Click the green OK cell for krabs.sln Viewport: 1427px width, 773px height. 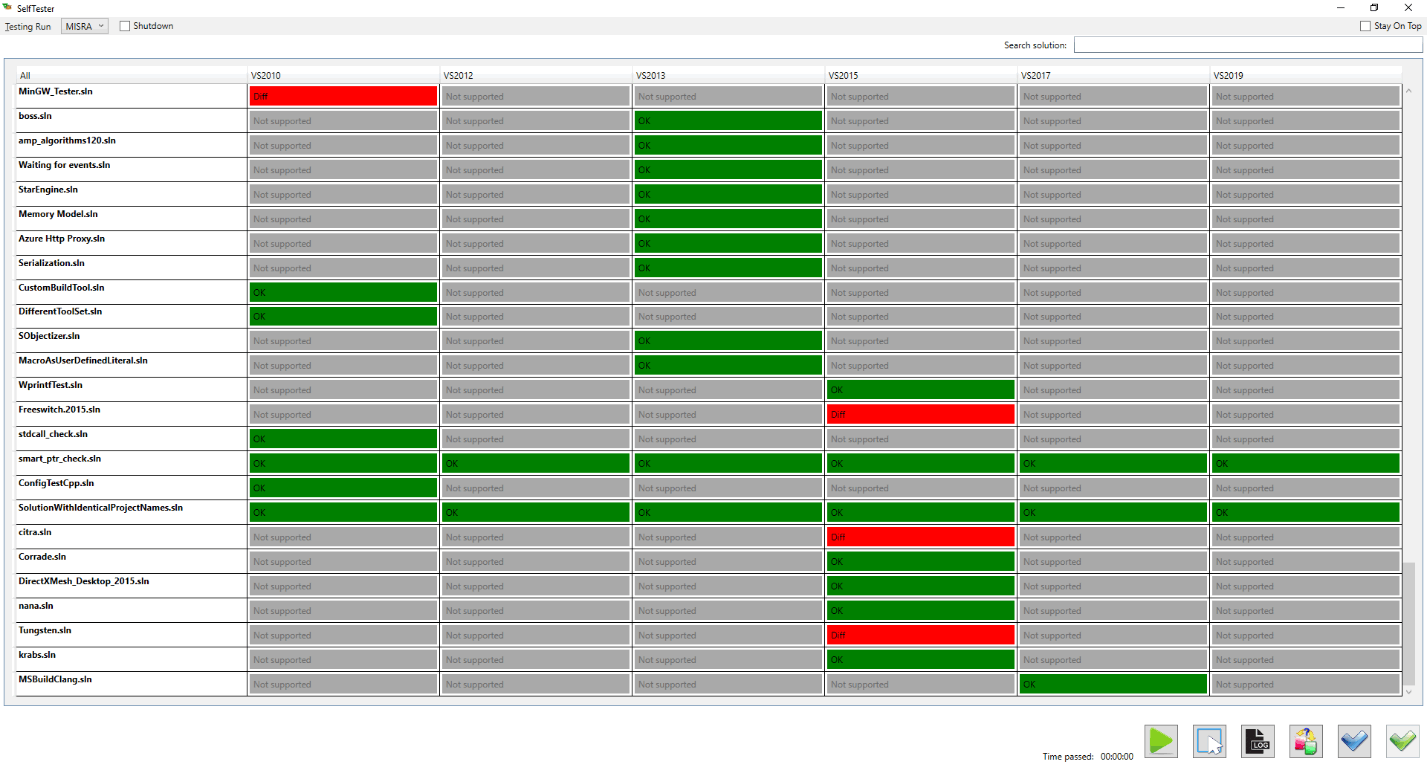(921, 660)
